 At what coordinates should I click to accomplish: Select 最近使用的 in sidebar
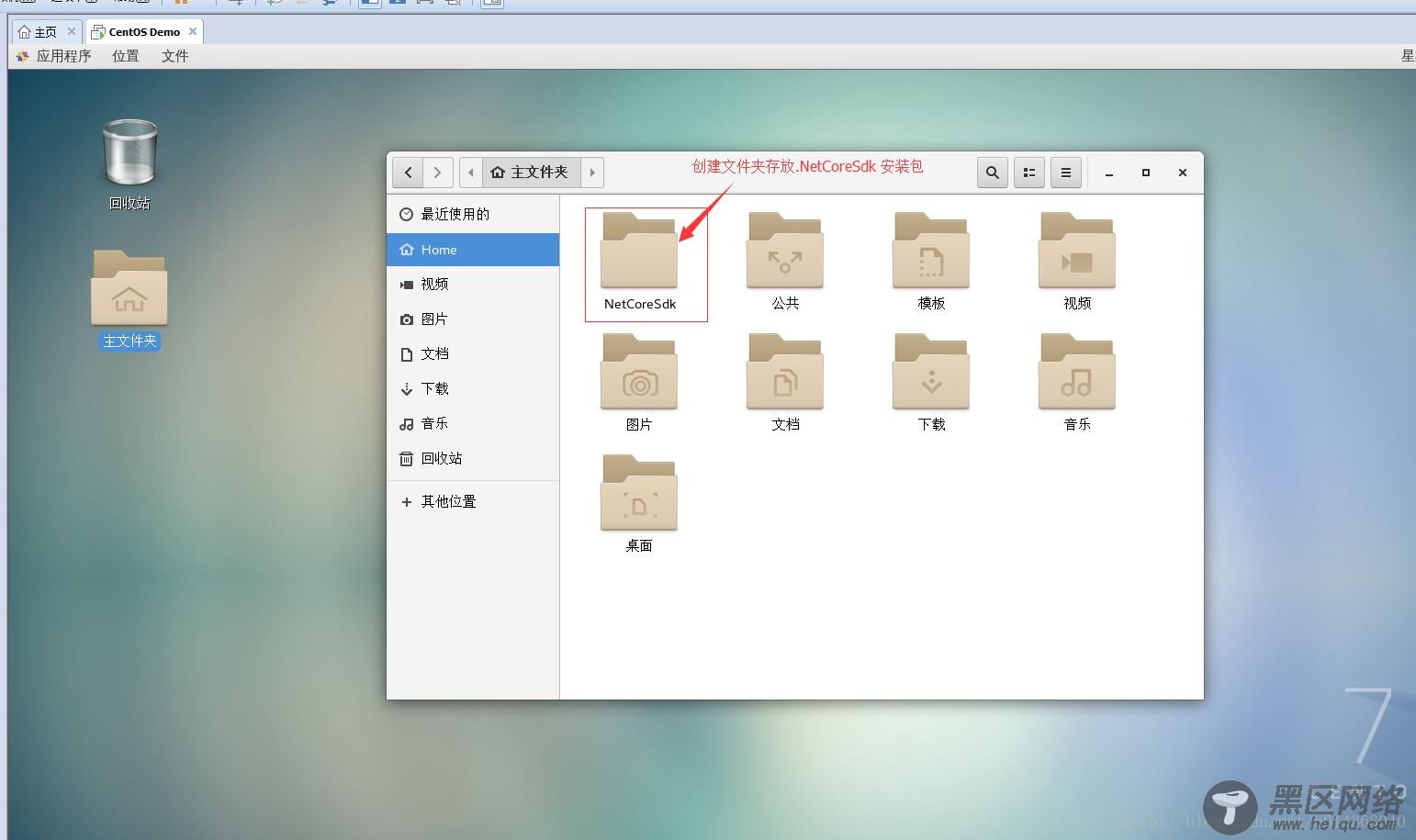(x=473, y=214)
